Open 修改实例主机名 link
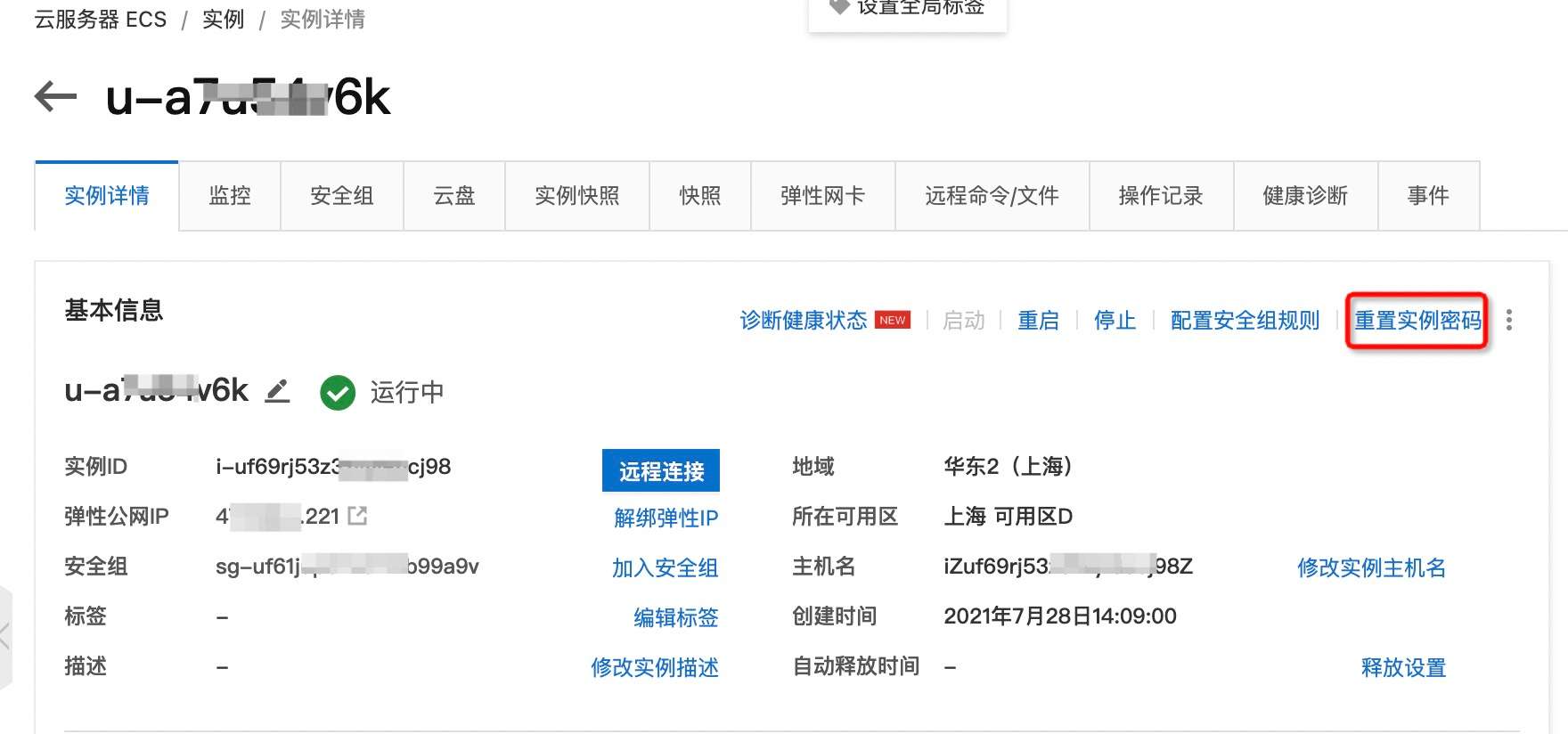Viewport: 1568px width, 734px height. tap(1371, 567)
